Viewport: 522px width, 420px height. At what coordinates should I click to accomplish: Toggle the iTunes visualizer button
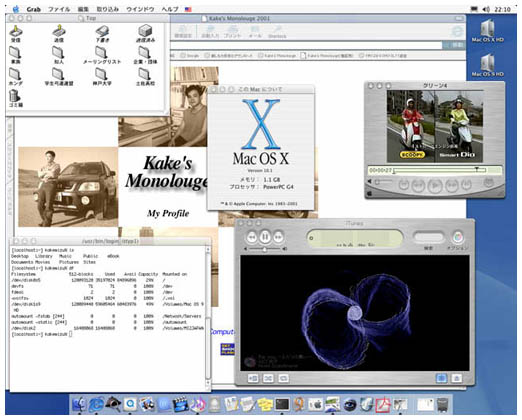[x=441, y=378]
